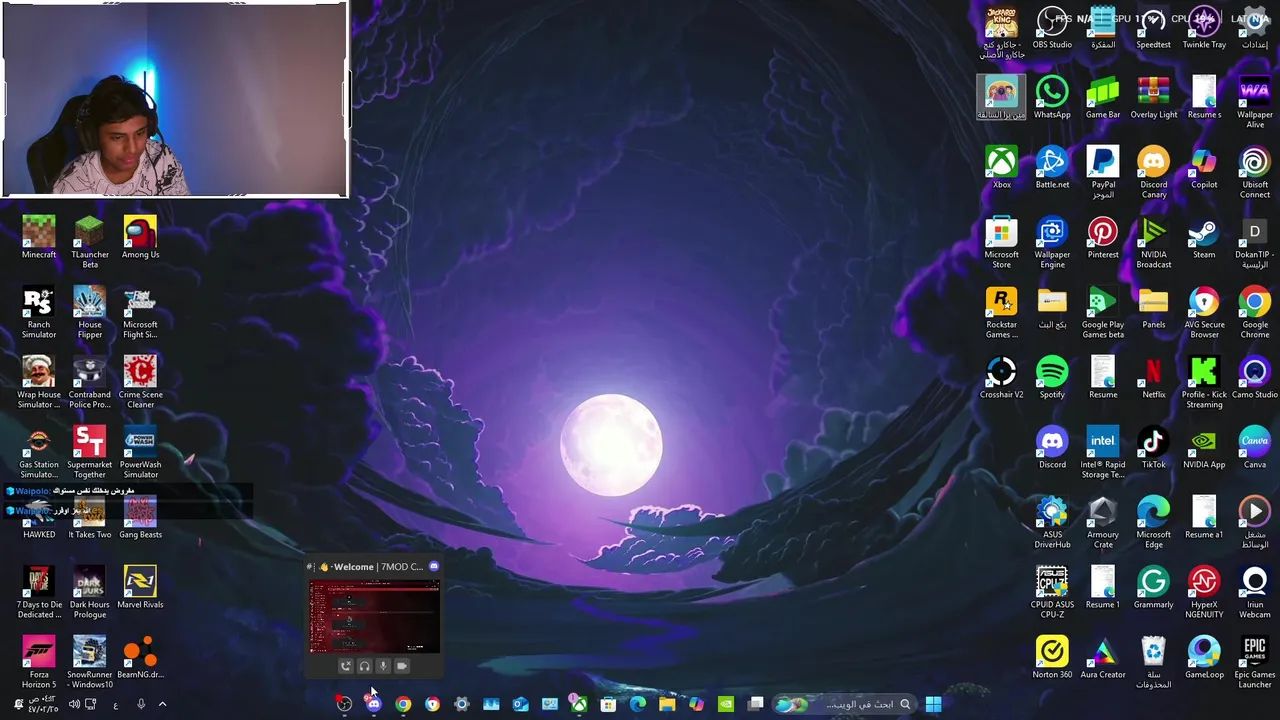The height and width of the screenshot is (720, 1280).
Task: Open the Windows Start button
Action: pos(933,704)
